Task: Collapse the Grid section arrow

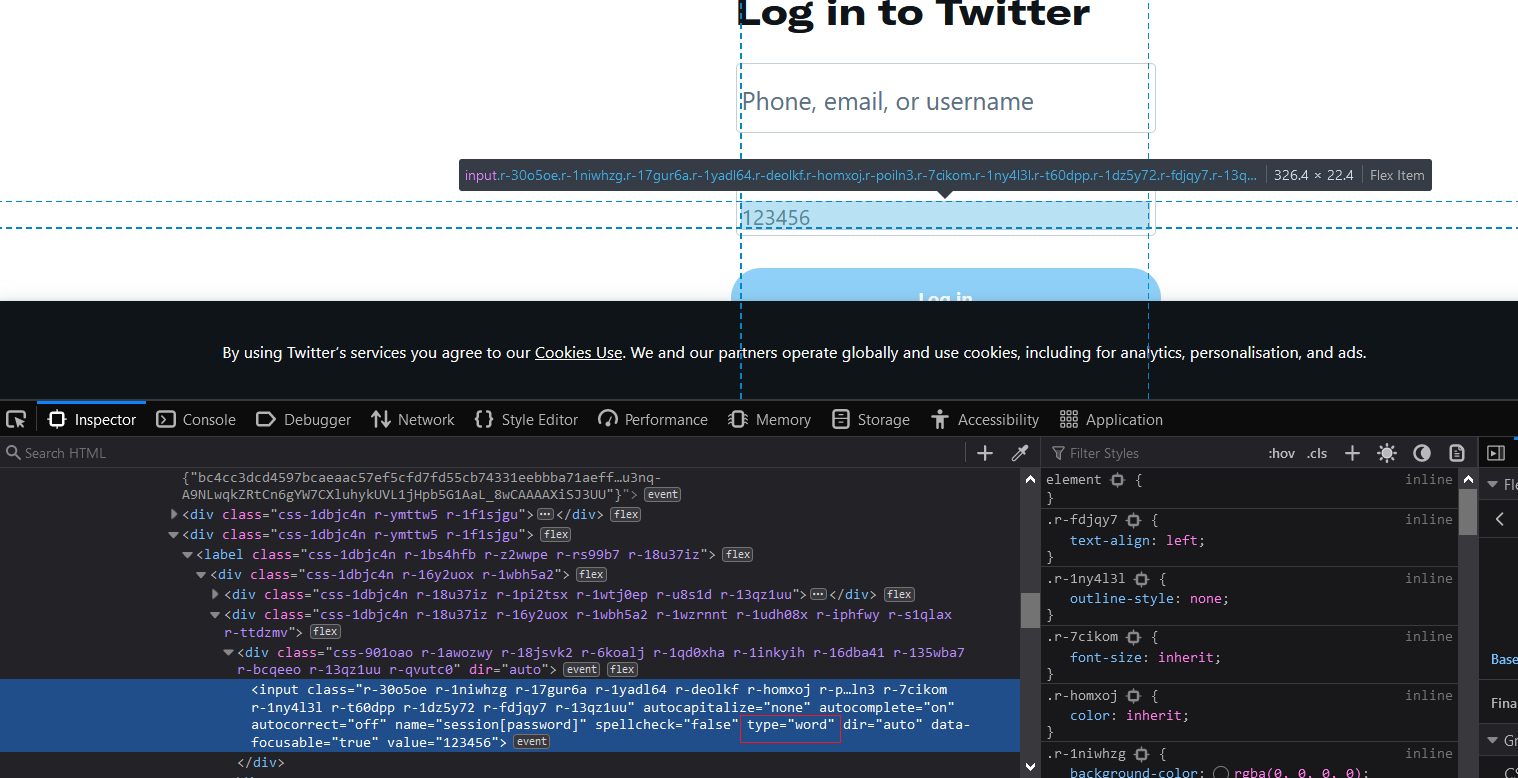Action: (x=1492, y=741)
